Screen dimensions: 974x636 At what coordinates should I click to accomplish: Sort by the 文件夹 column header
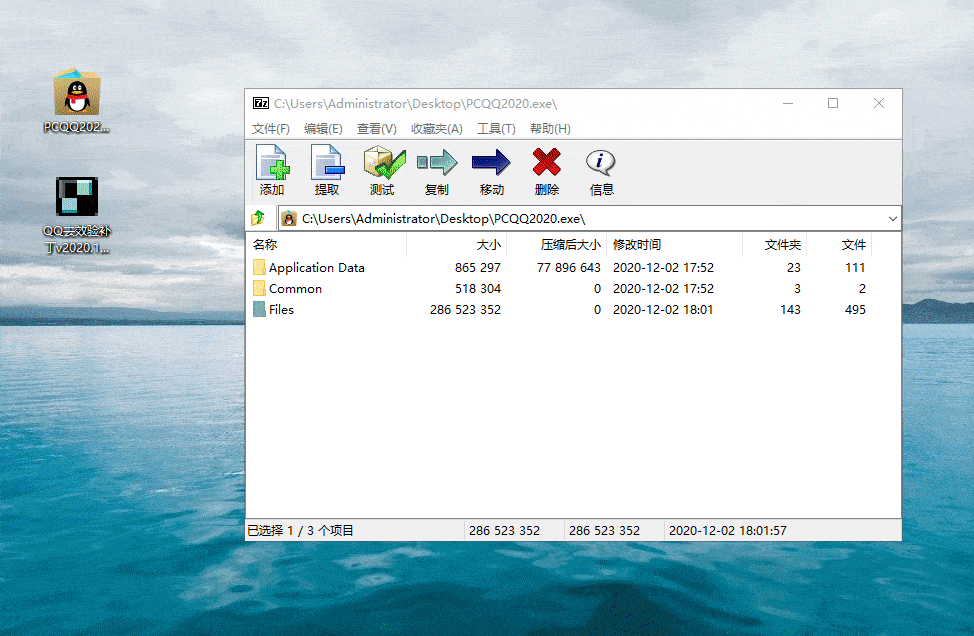coord(775,245)
